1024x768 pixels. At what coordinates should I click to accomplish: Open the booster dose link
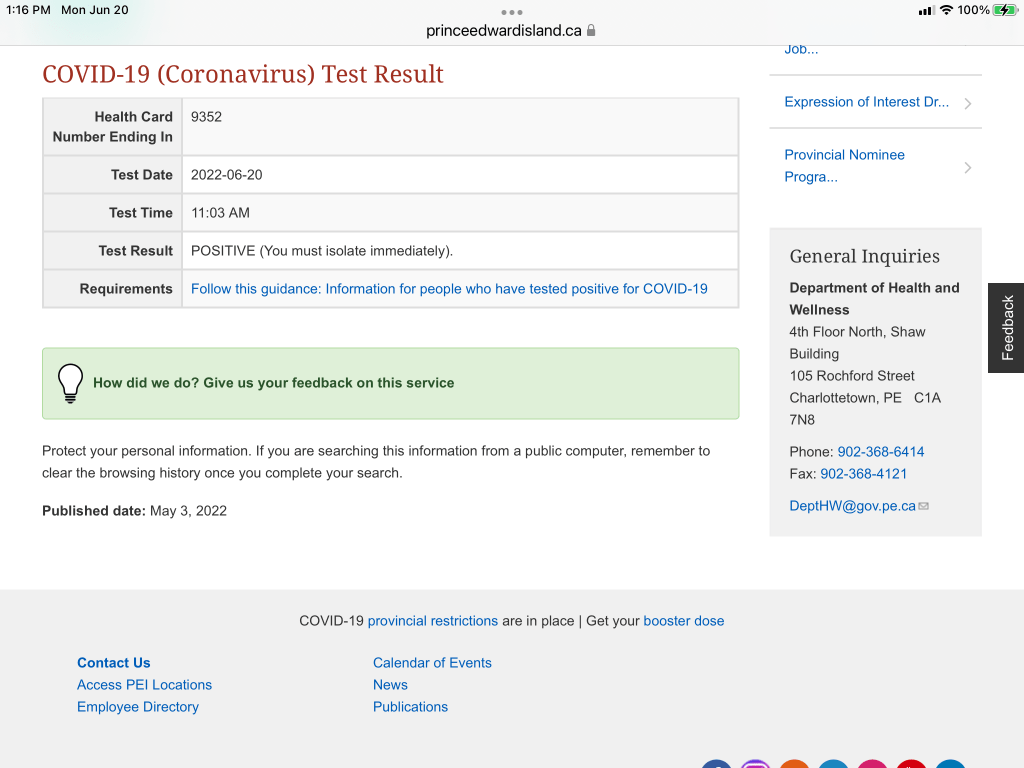(x=683, y=621)
